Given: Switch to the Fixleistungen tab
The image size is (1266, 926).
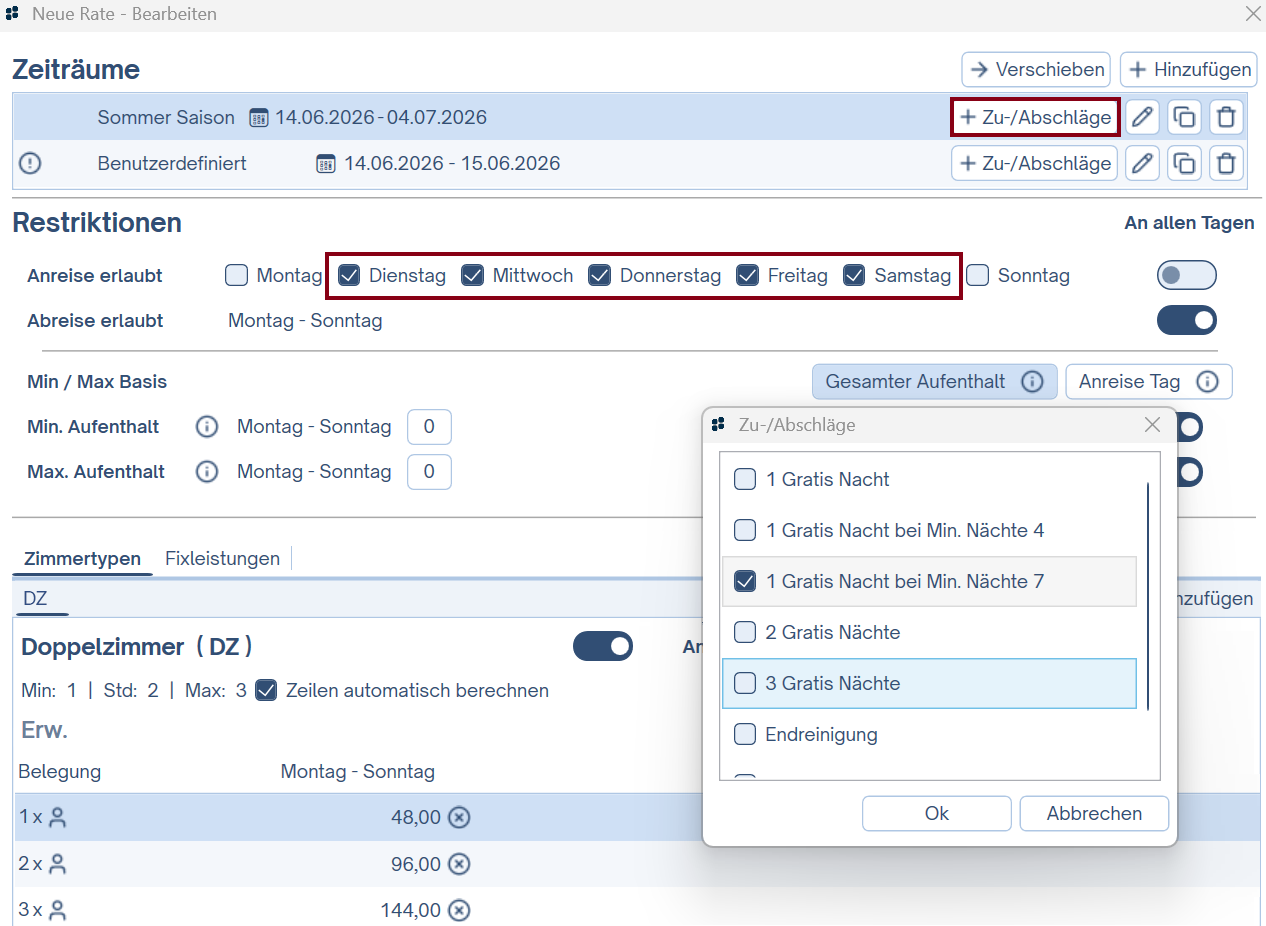Looking at the screenshot, I should coord(222,558).
